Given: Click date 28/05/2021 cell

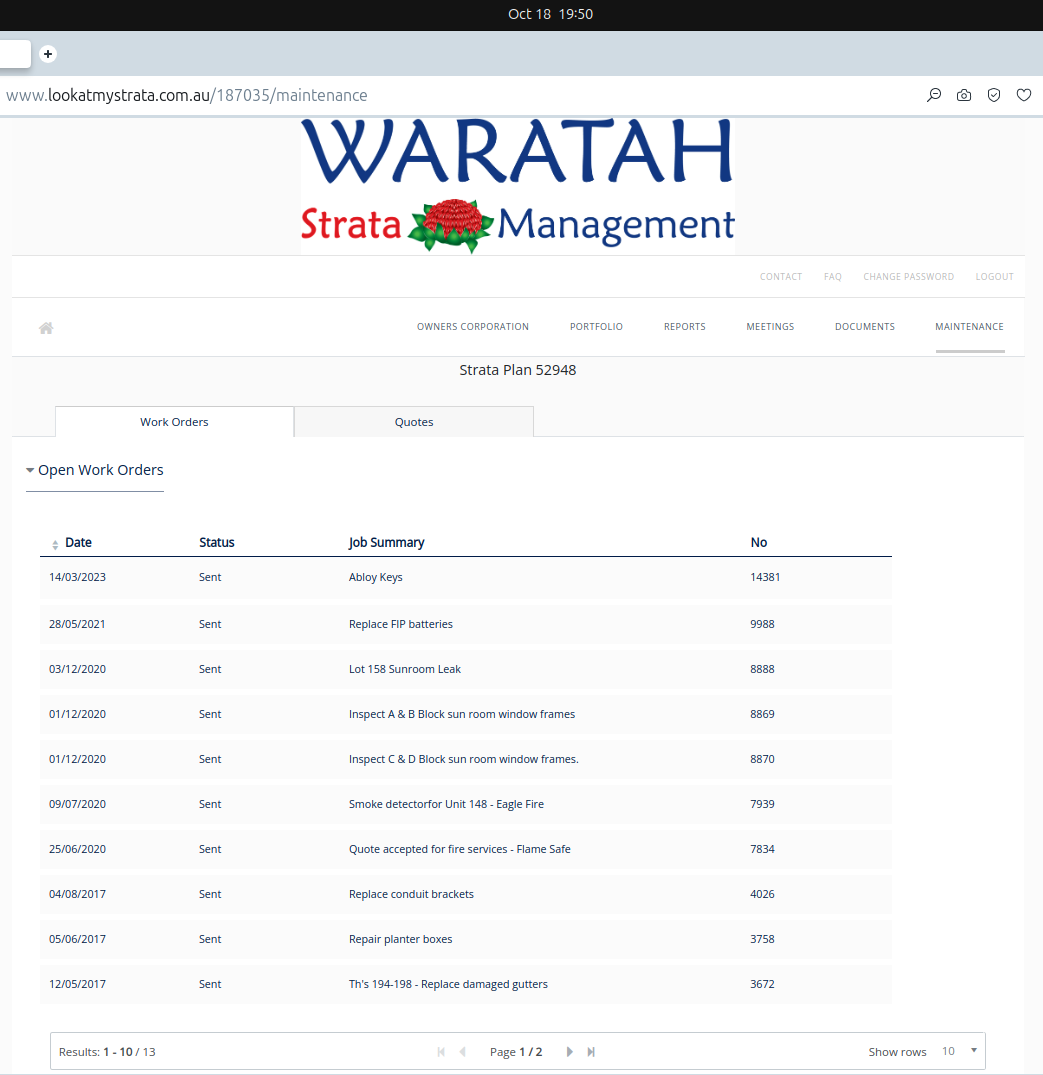Looking at the screenshot, I should click(x=77, y=624).
